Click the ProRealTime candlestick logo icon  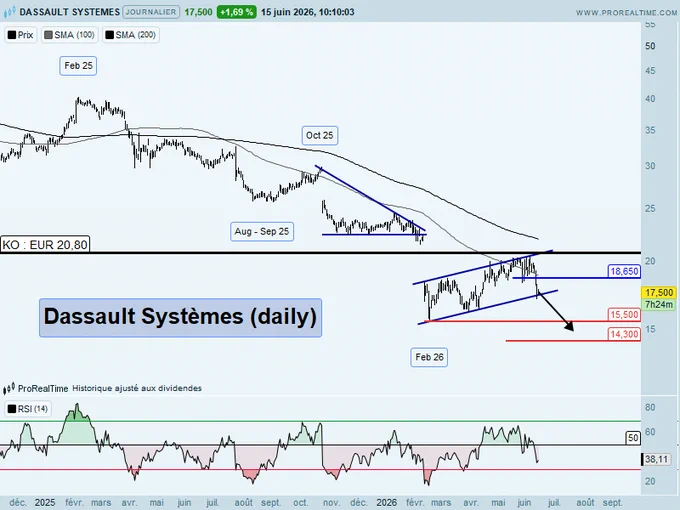9,388
